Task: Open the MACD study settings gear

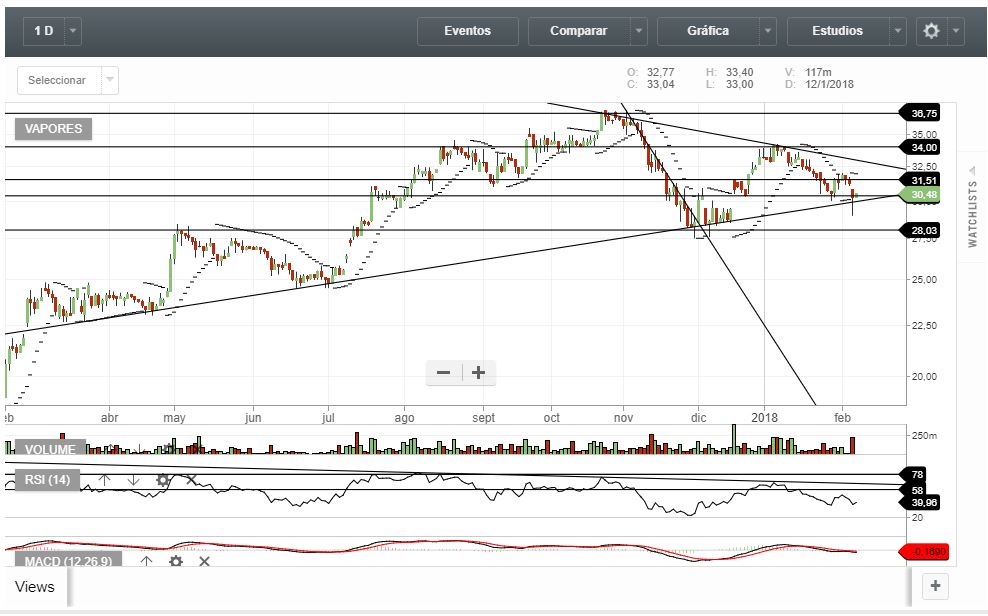Action: pos(176,561)
